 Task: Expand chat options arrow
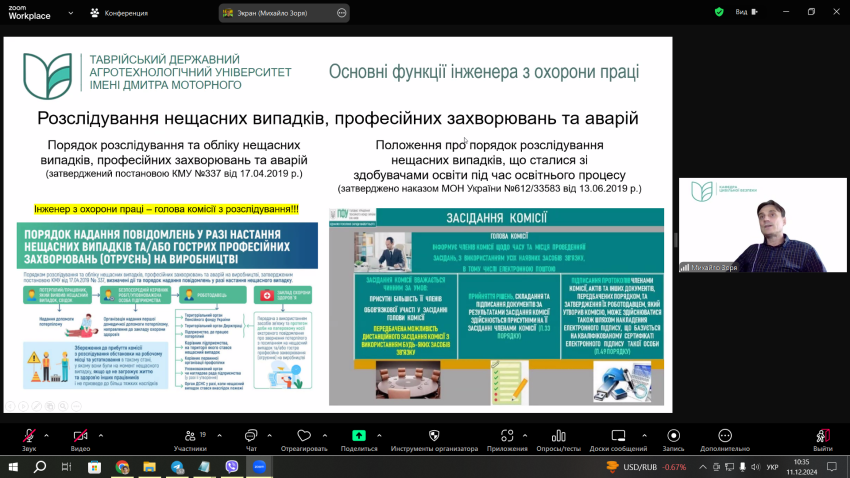269,436
